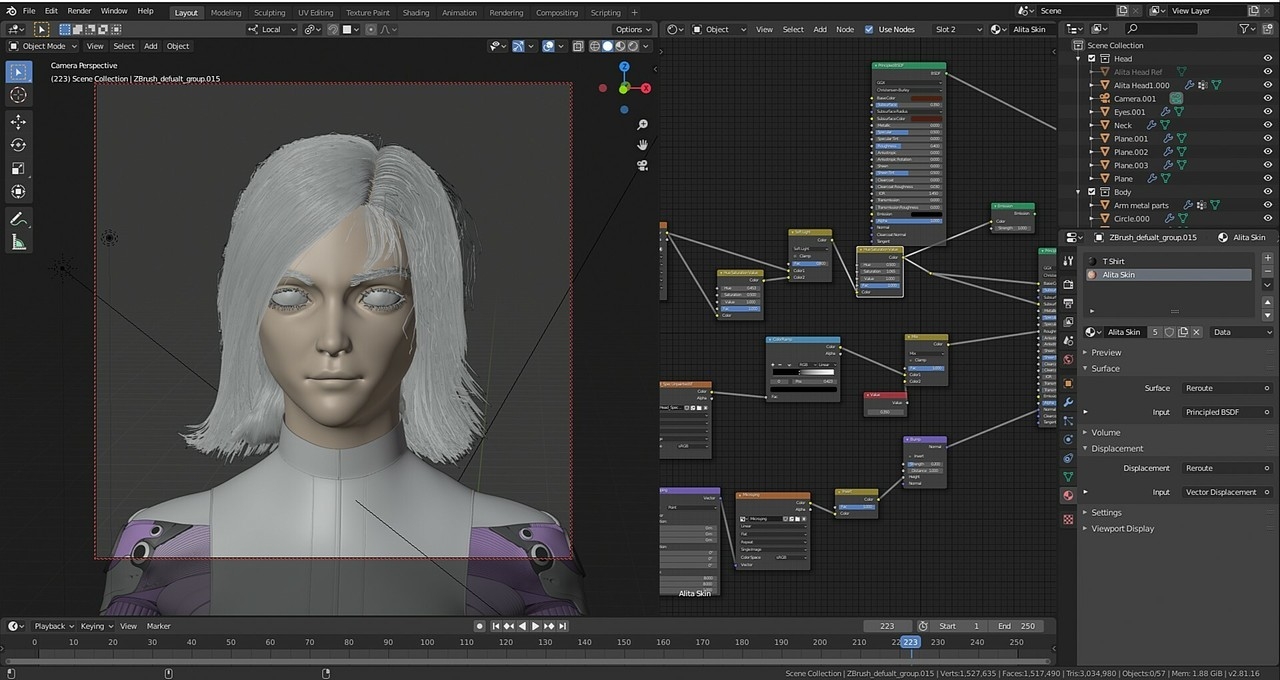
Task: Switch to the Shading workspace tab
Action: click(415, 12)
